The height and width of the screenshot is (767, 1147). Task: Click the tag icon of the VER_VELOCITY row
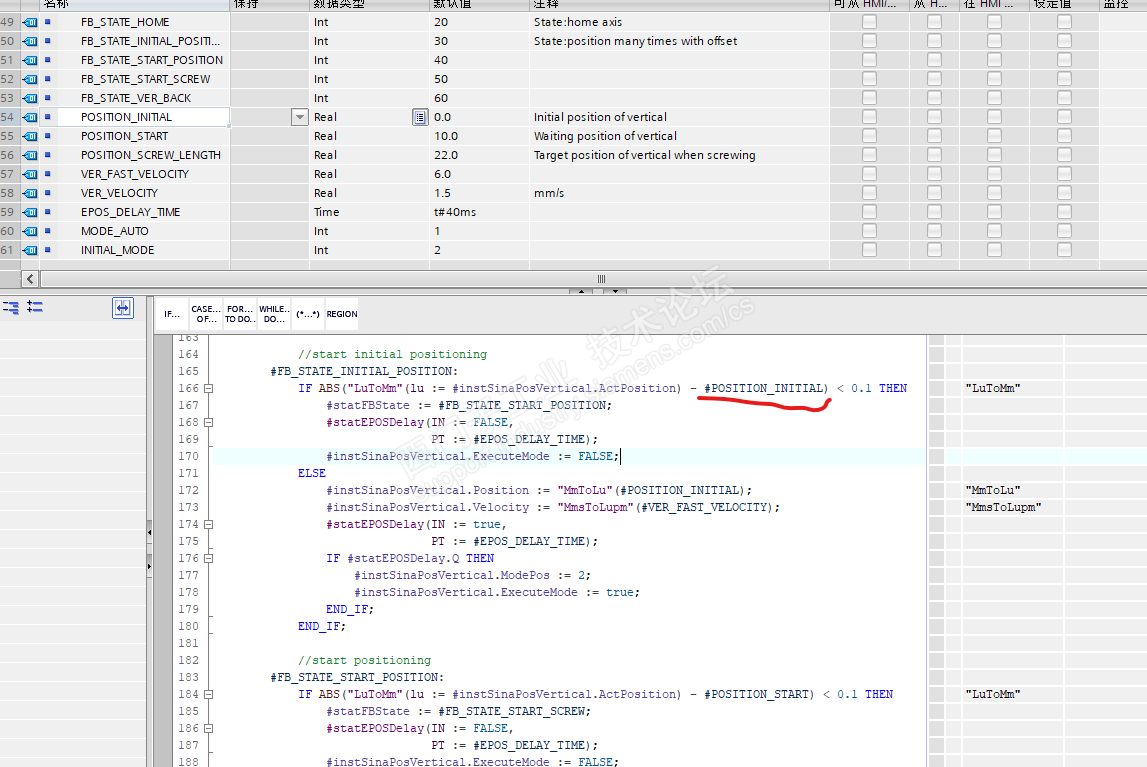point(30,193)
